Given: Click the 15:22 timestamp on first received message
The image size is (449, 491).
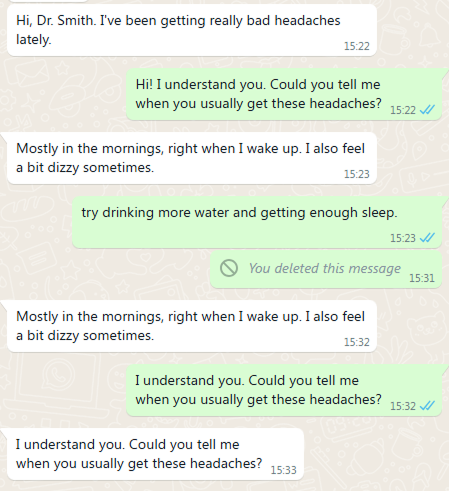Looking at the screenshot, I should tap(357, 46).
